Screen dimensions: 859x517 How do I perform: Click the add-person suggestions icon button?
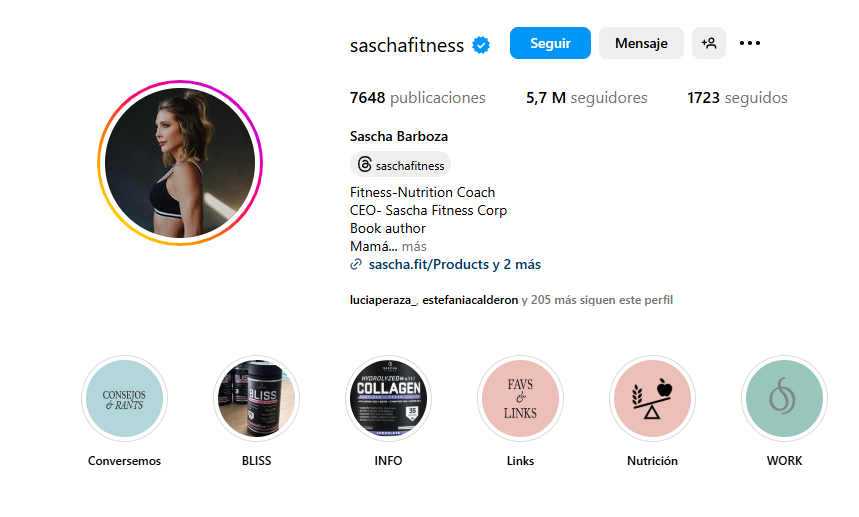pos(708,43)
